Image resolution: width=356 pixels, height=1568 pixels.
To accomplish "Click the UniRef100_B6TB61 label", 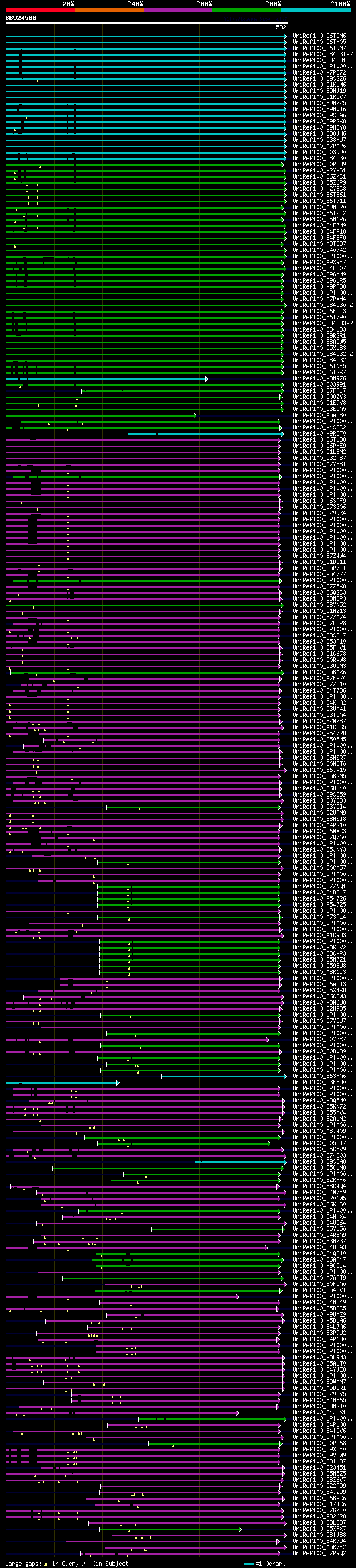I will click(319, 195).
